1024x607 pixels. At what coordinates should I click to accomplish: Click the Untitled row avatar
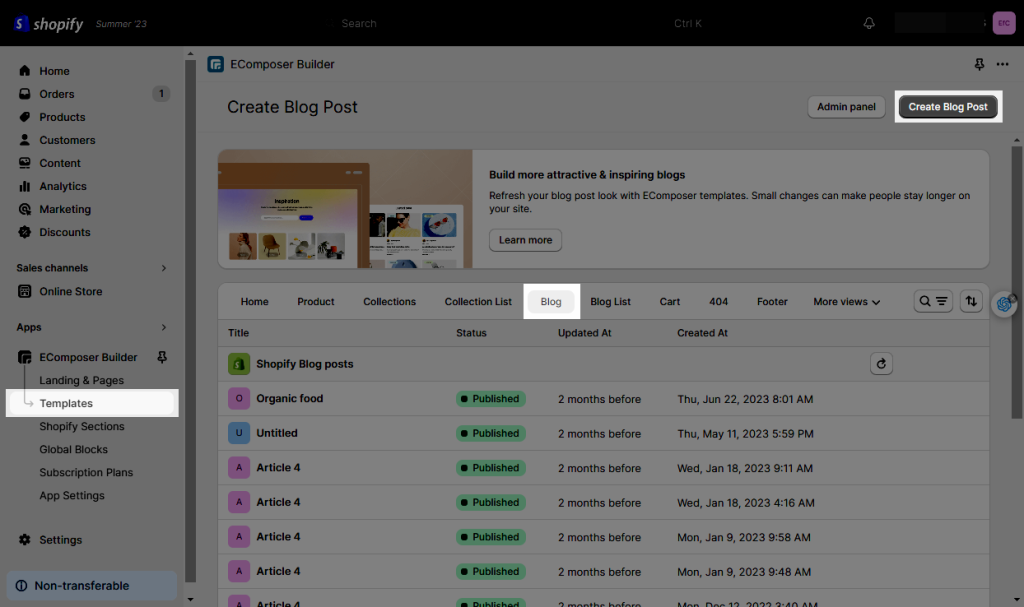(x=239, y=433)
